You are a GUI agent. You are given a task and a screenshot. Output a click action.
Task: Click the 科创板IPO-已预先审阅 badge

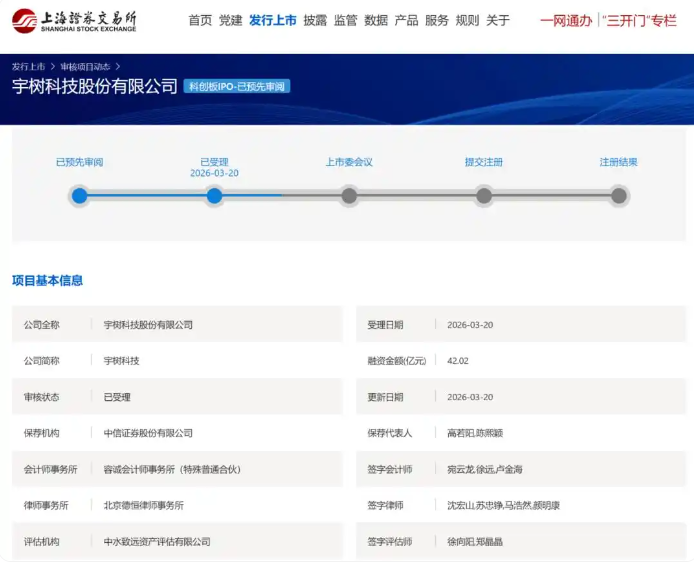[x=237, y=86]
